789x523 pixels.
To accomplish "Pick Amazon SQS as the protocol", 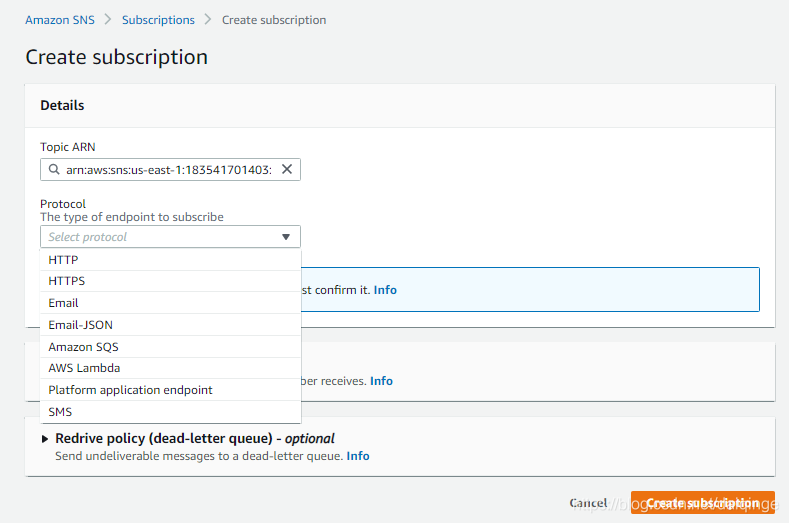I will coord(170,346).
